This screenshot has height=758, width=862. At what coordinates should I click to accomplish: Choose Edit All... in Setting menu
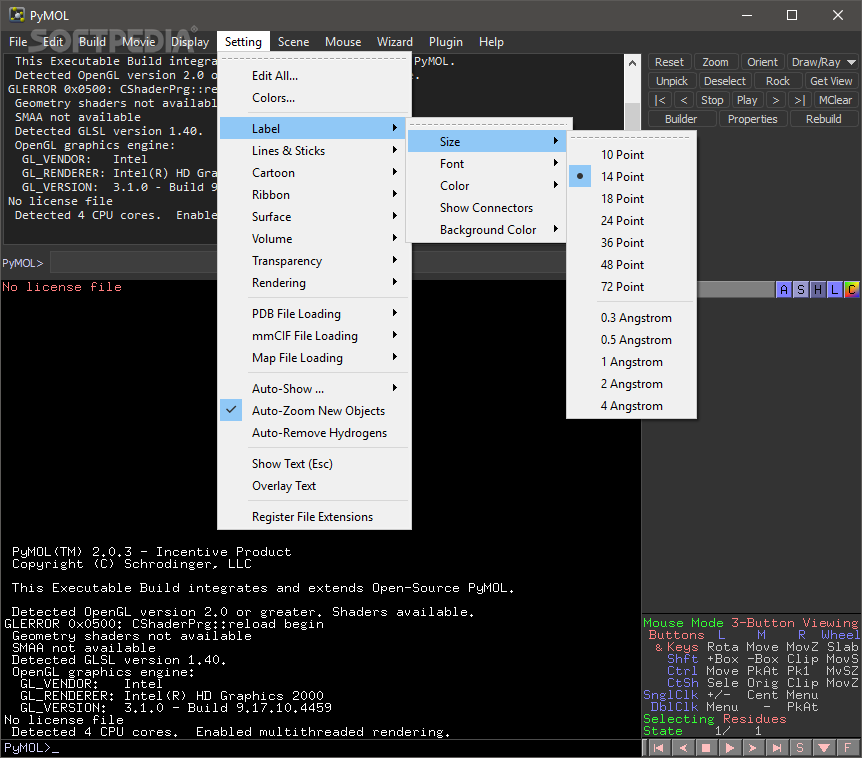click(x=314, y=76)
